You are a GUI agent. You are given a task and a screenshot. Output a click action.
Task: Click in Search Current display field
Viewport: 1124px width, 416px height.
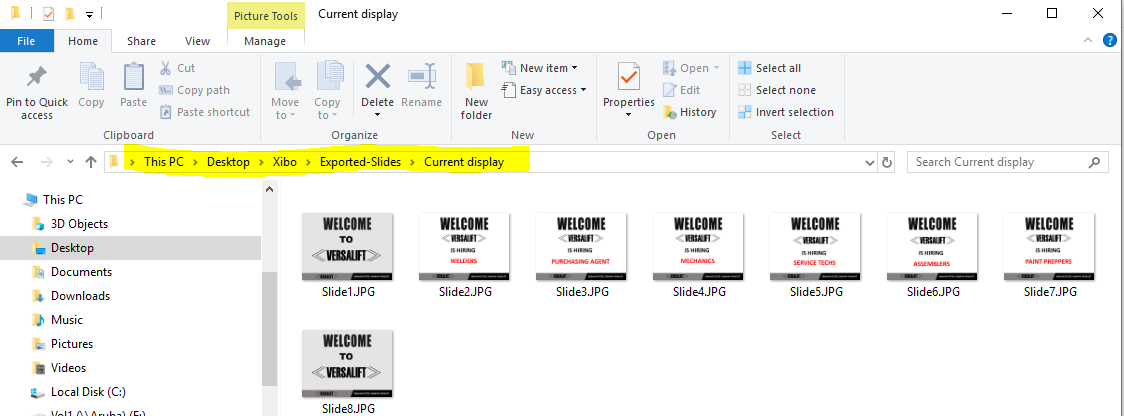[x=998, y=162]
